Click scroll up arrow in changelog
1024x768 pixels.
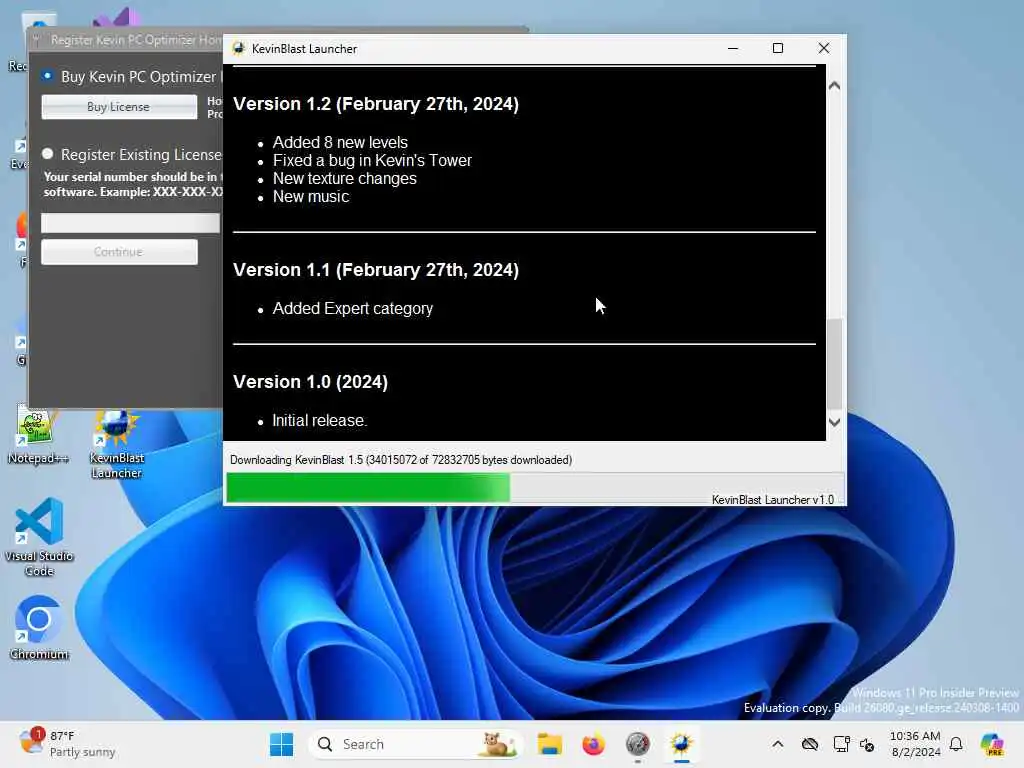coord(834,86)
